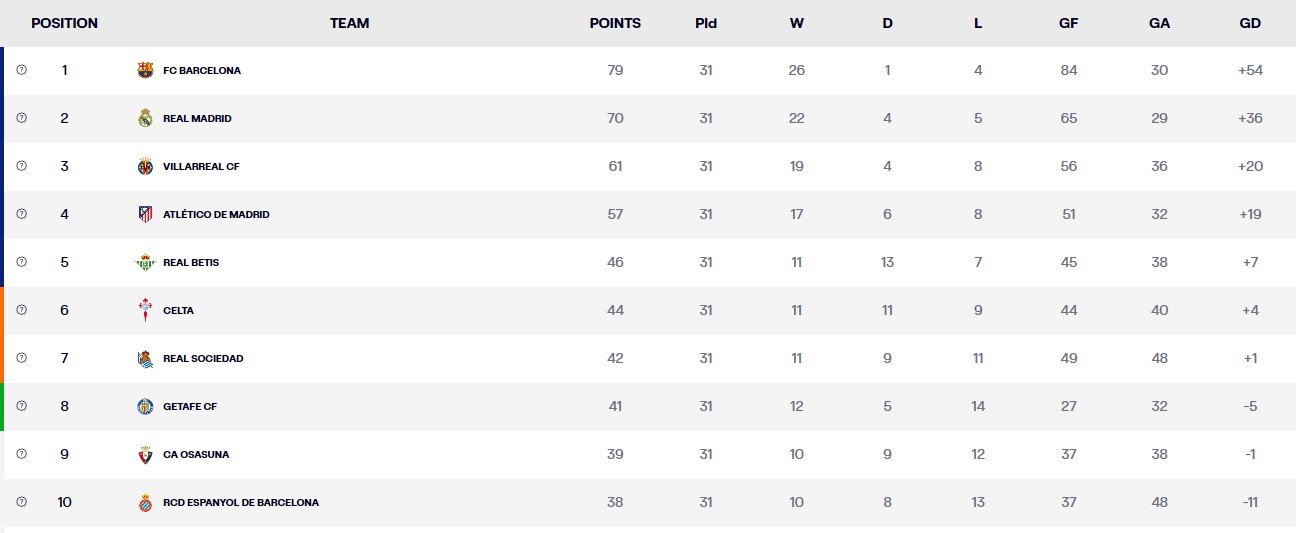Image resolution: width=1296 pixels, height=533 pixels.
Task: Open the CA Osasuna team link
Action: tap(196, 455)
